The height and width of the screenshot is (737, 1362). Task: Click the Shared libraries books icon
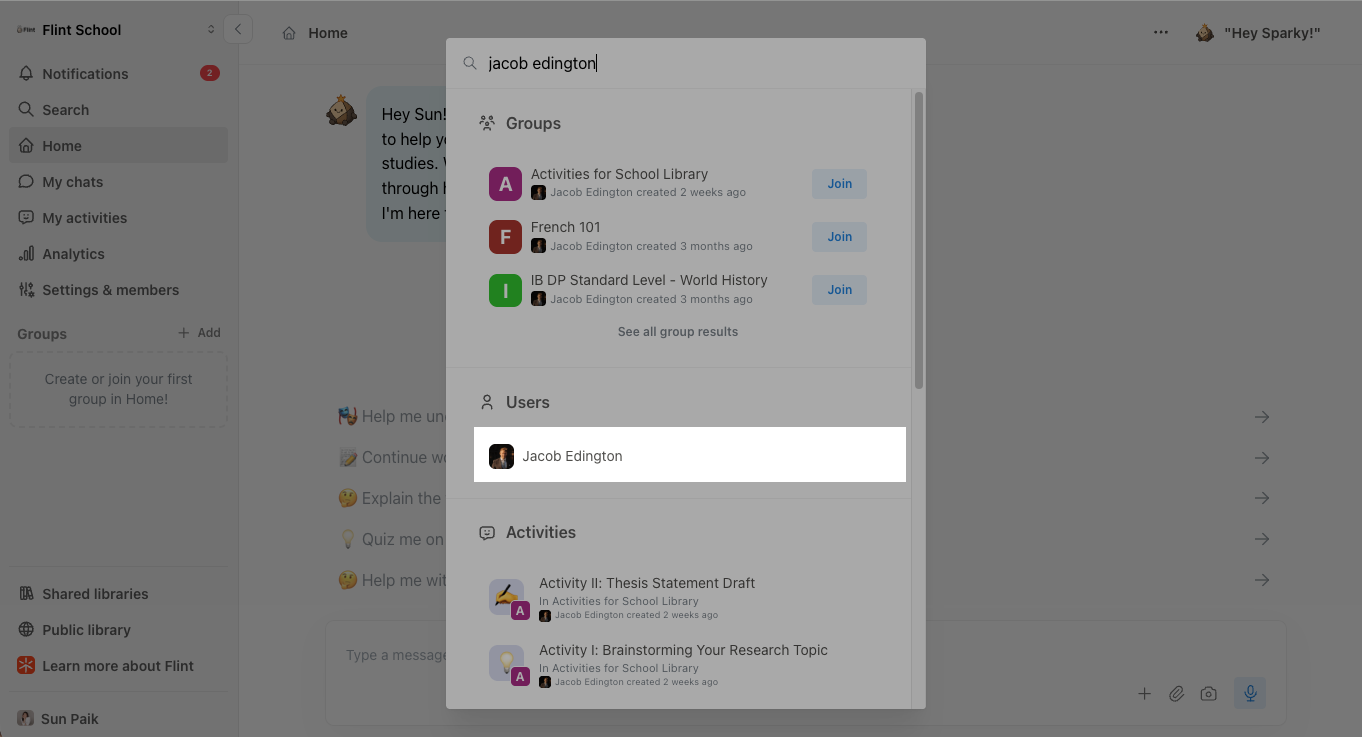pyautogui.click(x=26, y=594)
